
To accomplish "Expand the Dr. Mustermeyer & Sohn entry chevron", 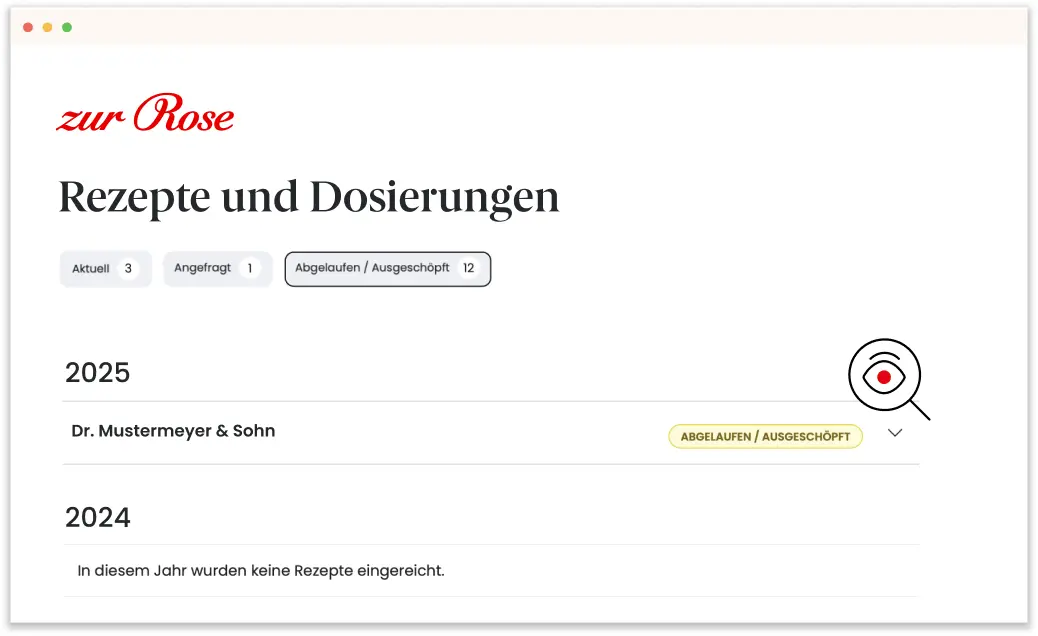I will coord(895,433).
